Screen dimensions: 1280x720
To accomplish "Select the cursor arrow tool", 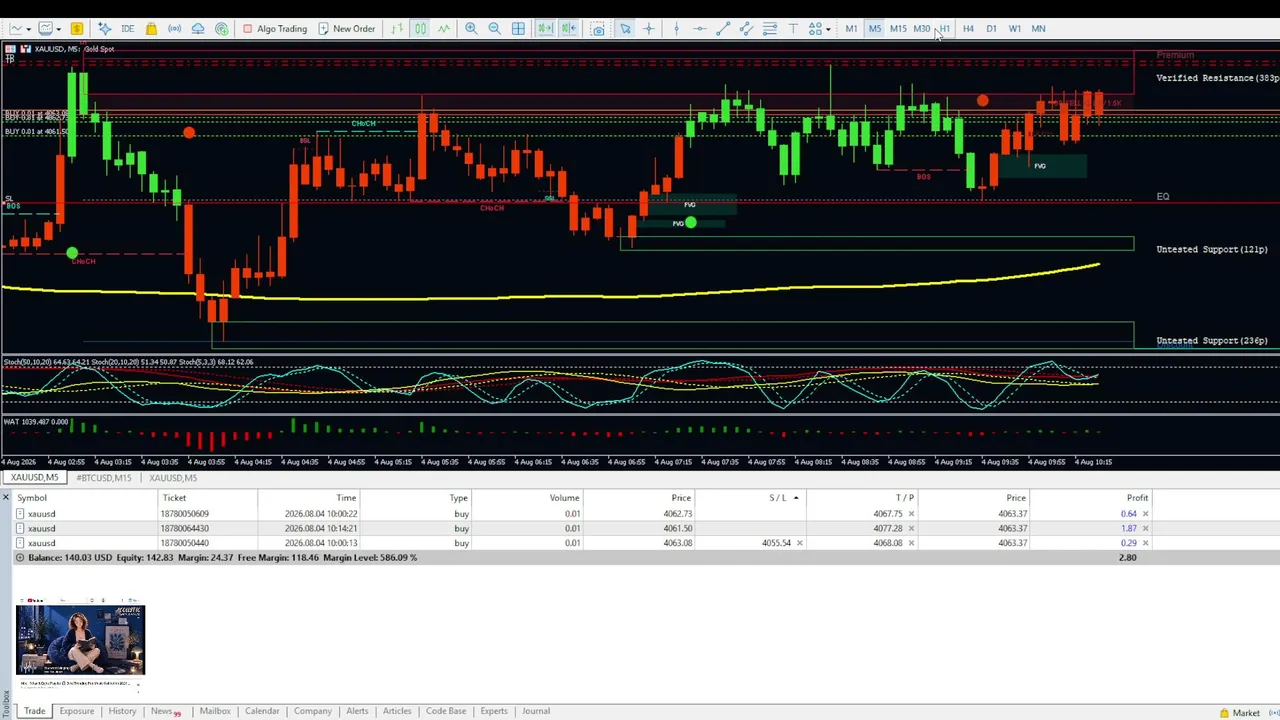I will [x=625, y=29].
